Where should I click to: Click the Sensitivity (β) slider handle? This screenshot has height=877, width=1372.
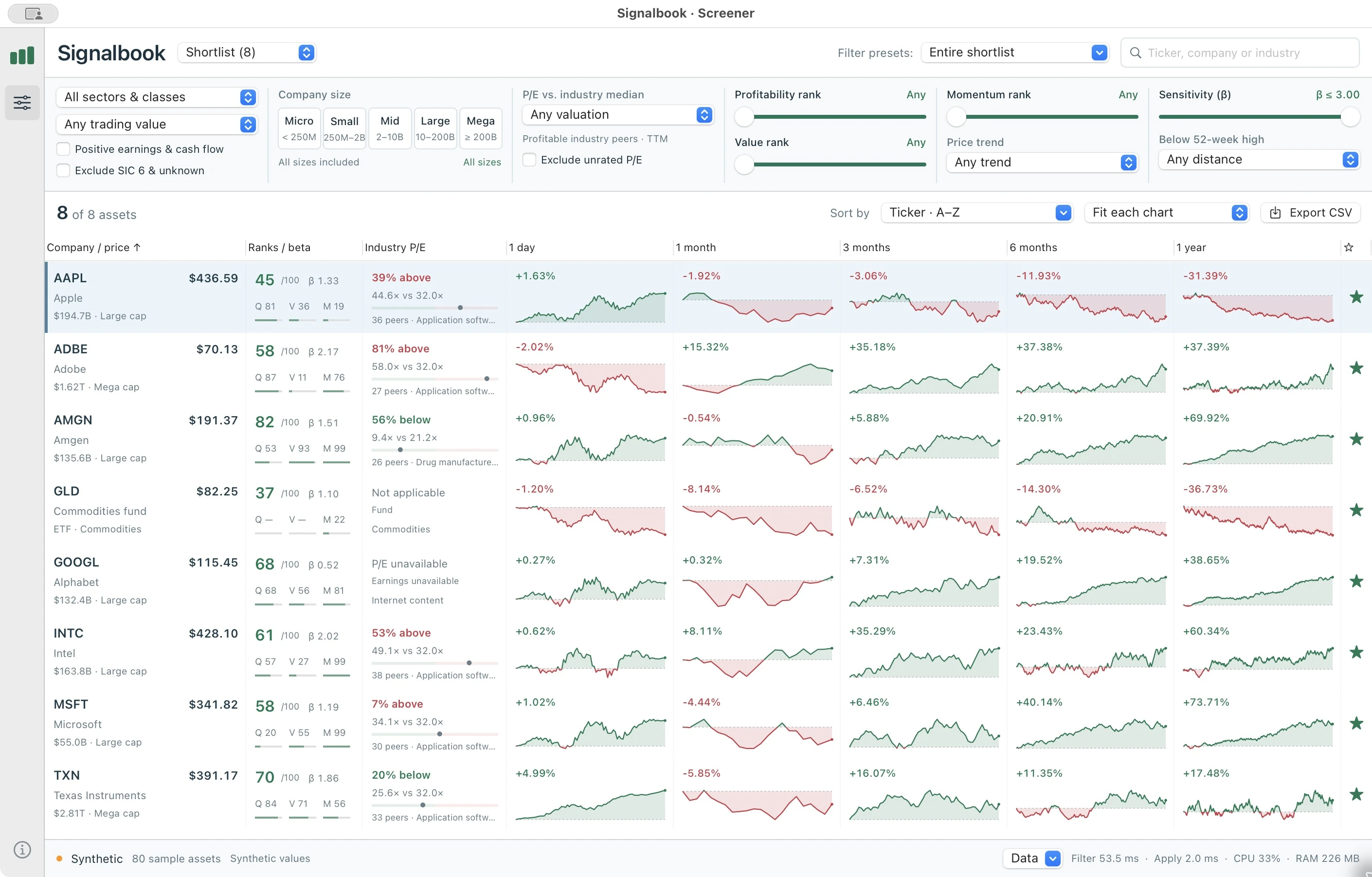1349,117
